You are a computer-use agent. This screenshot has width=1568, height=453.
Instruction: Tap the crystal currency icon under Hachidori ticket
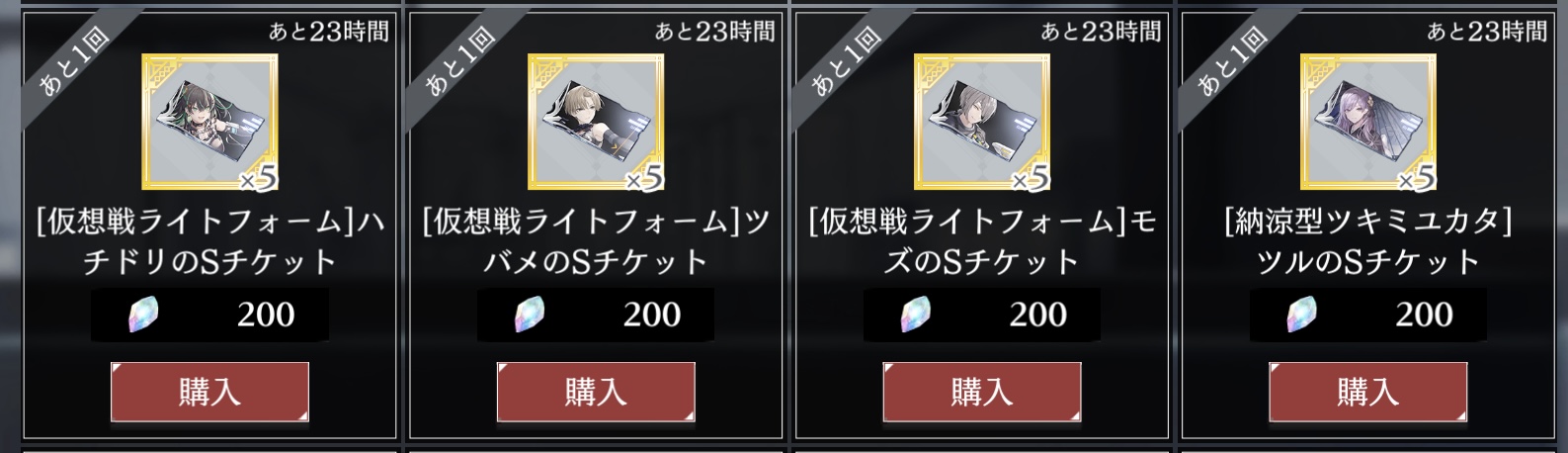click(144, 315)
